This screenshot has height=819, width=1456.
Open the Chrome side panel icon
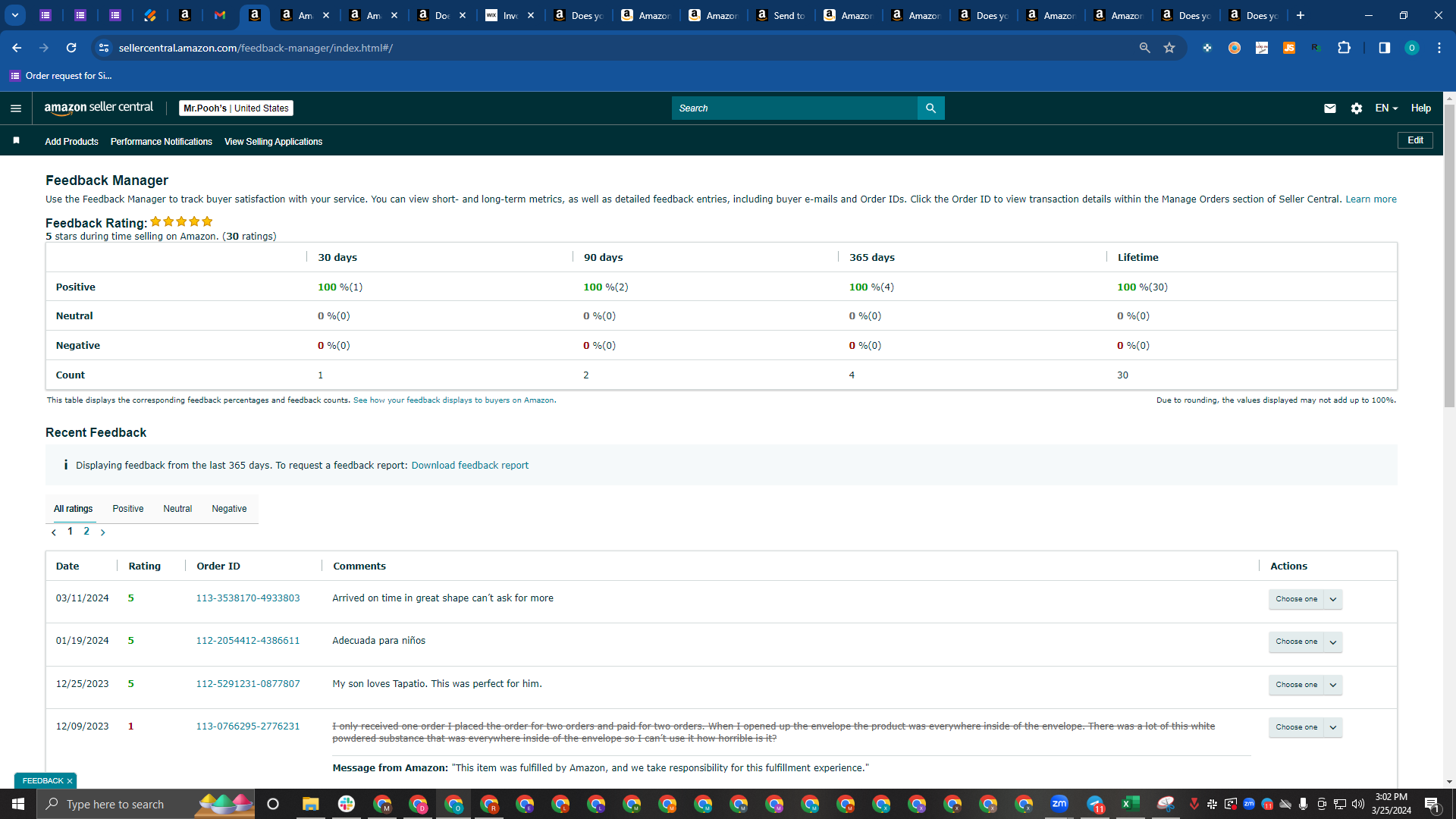pos(1384,48)
